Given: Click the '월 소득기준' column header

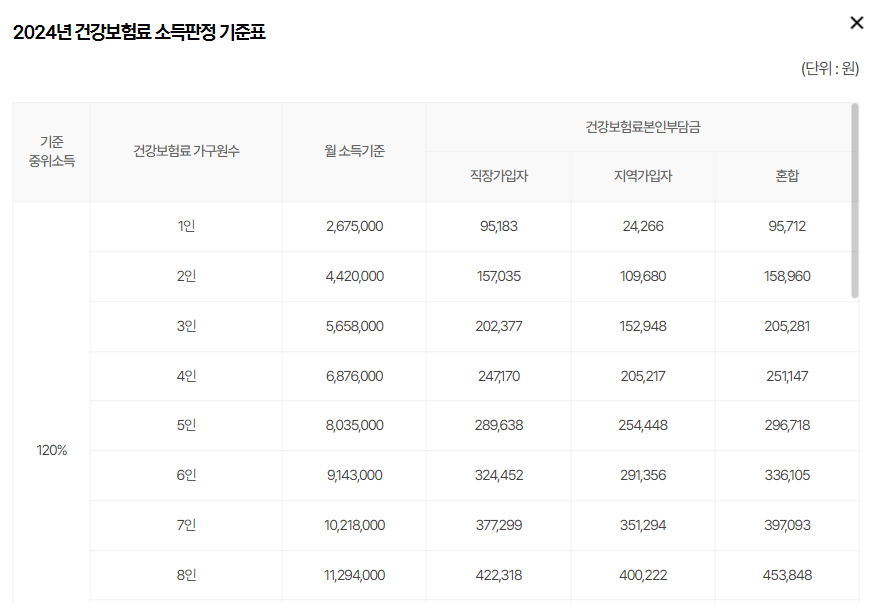Looking at the screenshot, I should click(x=354, y=151).
